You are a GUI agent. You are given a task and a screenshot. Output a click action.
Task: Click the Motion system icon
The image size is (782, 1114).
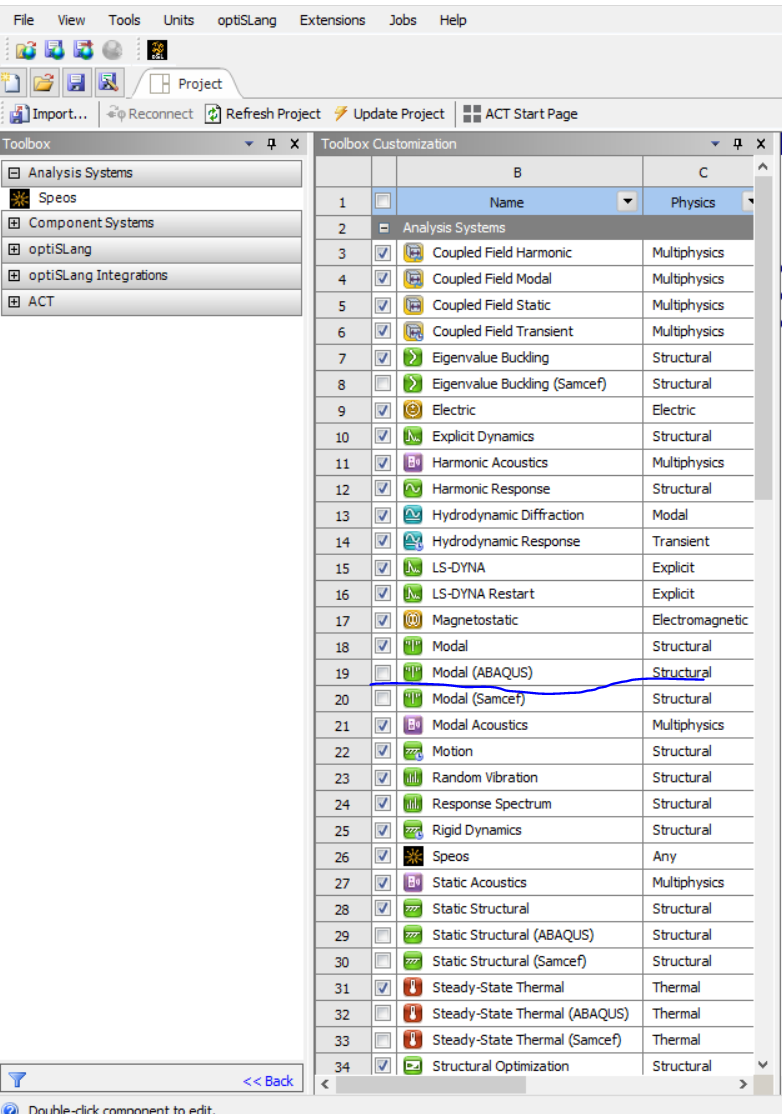coord(413,751)
